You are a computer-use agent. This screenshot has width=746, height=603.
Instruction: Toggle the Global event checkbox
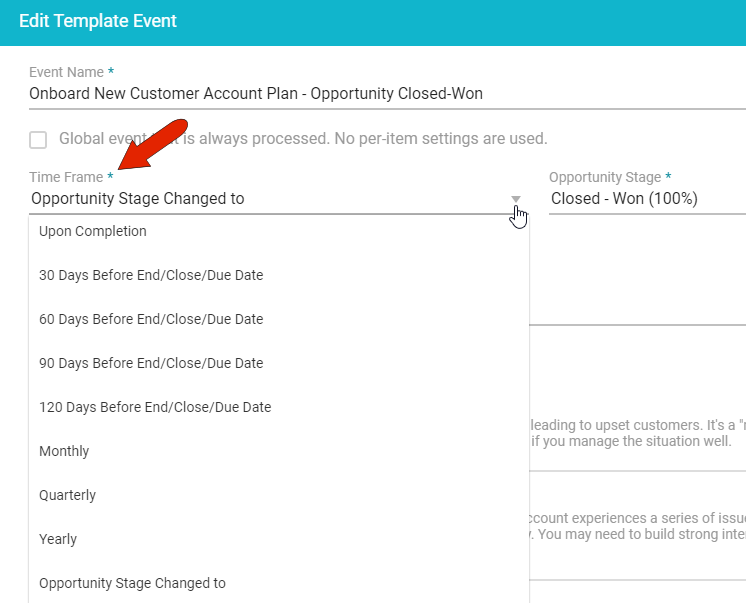click(38, 139)
